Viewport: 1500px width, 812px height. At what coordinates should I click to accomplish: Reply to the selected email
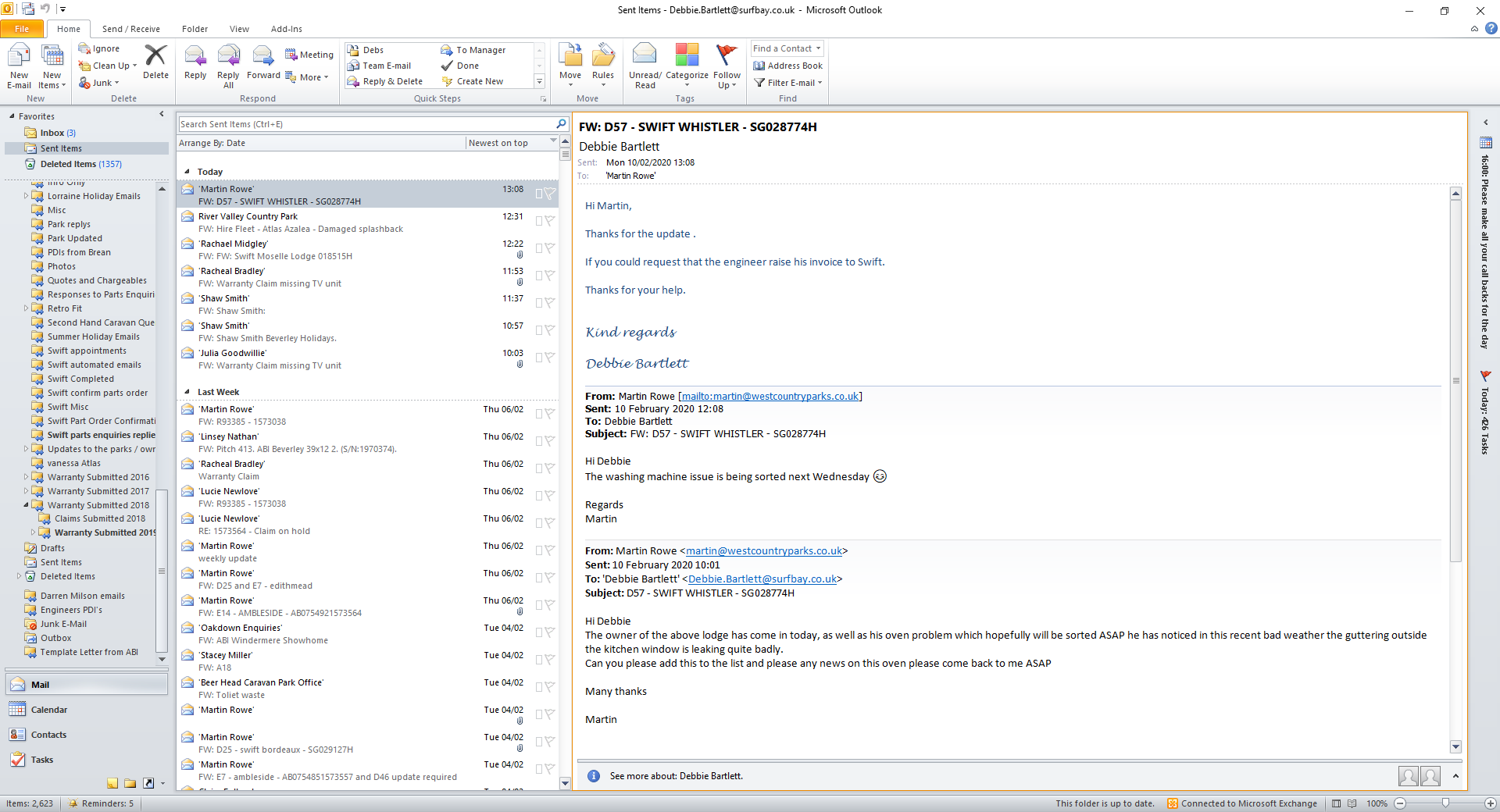(x=195, y=62)
